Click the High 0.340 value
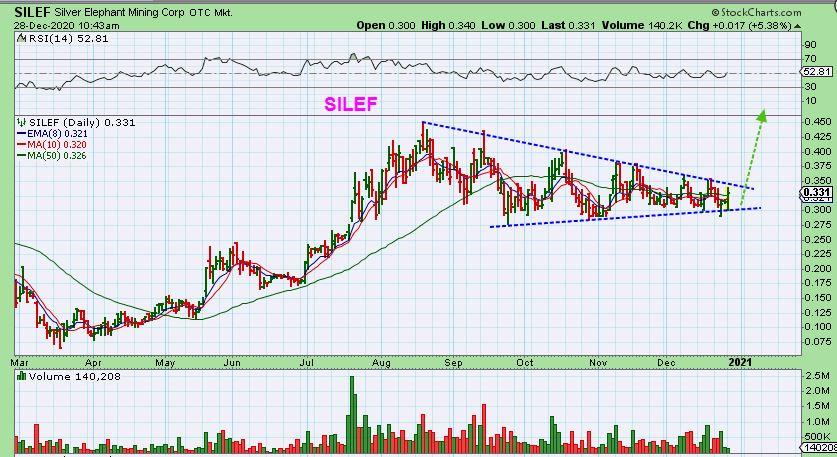The height and width of the screenshot is (457, 837). tap(448, 25)
